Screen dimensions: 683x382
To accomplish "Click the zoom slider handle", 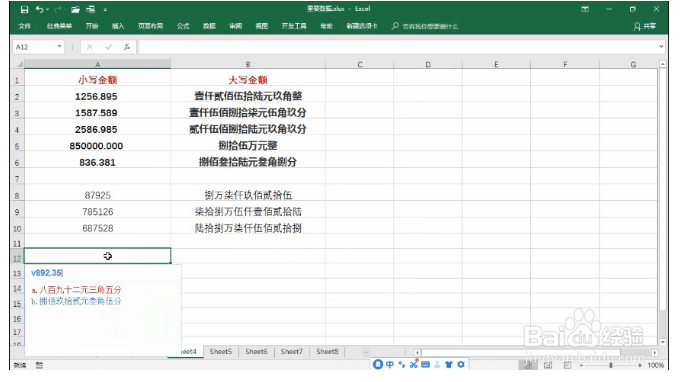I will pos(611,365).
